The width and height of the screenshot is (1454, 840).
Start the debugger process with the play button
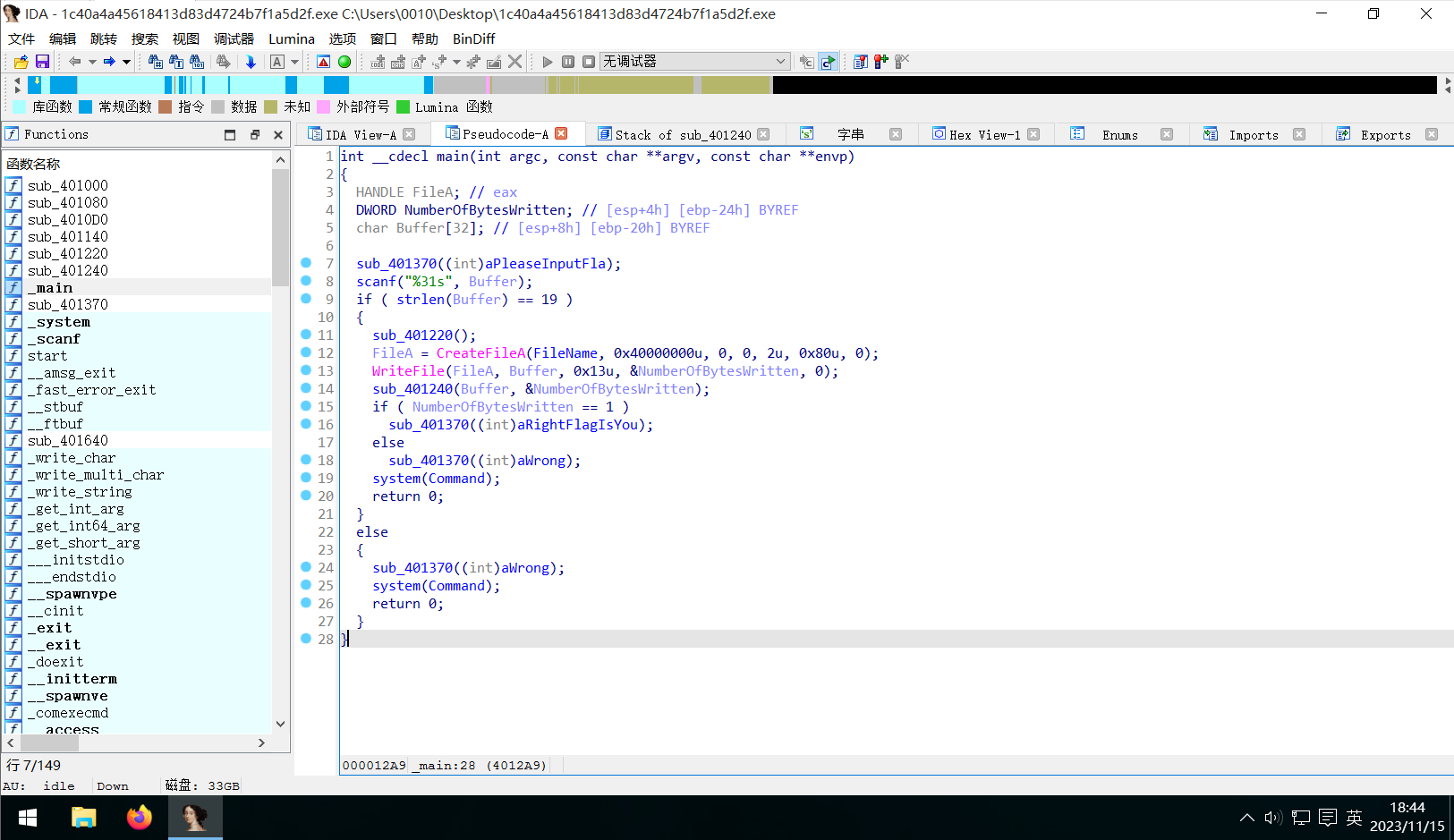tap(548, 62)
